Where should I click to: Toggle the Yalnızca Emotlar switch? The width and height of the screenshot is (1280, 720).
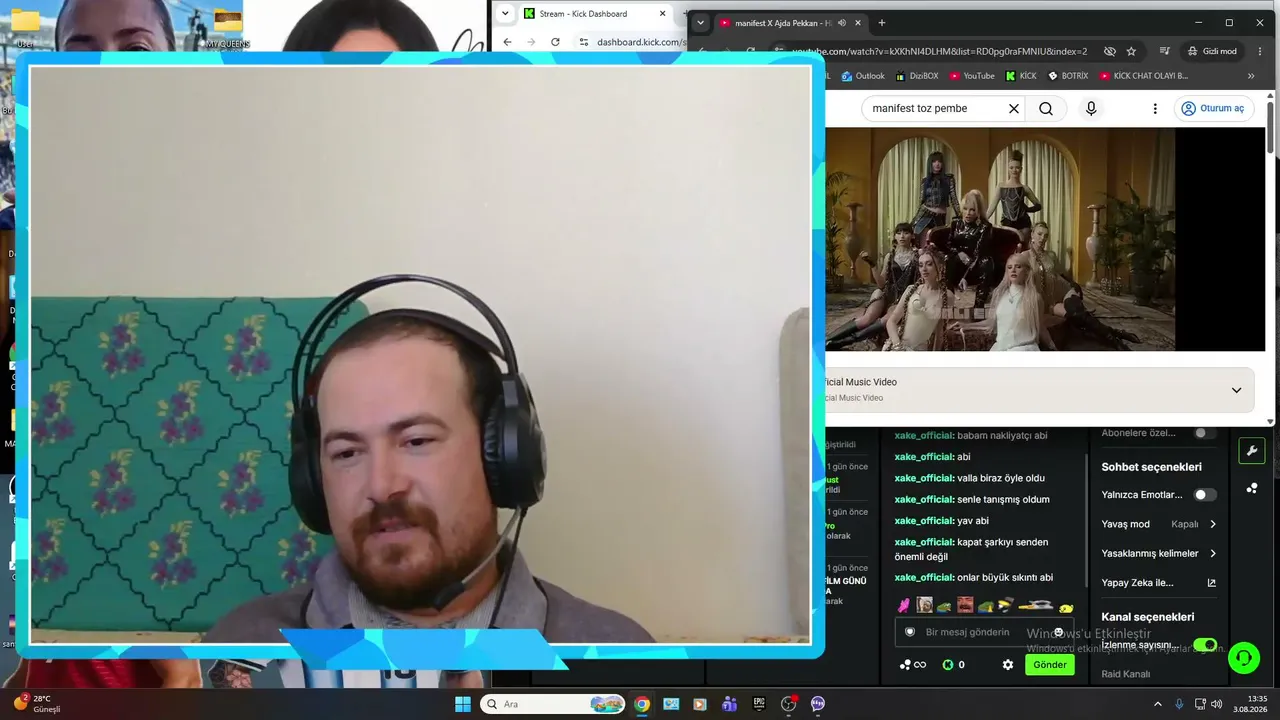coord(1205,495)
